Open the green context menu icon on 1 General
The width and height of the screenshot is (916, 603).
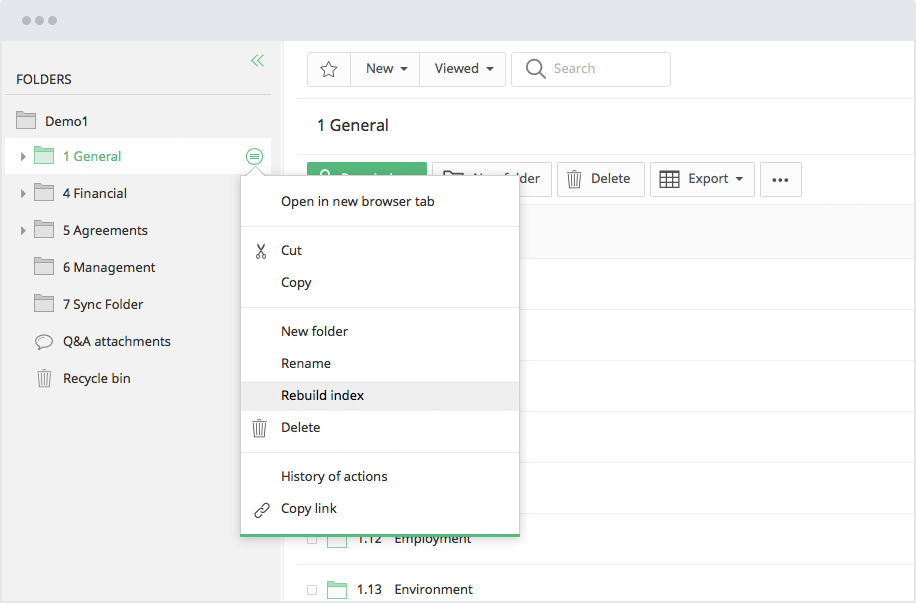(255, 157)
